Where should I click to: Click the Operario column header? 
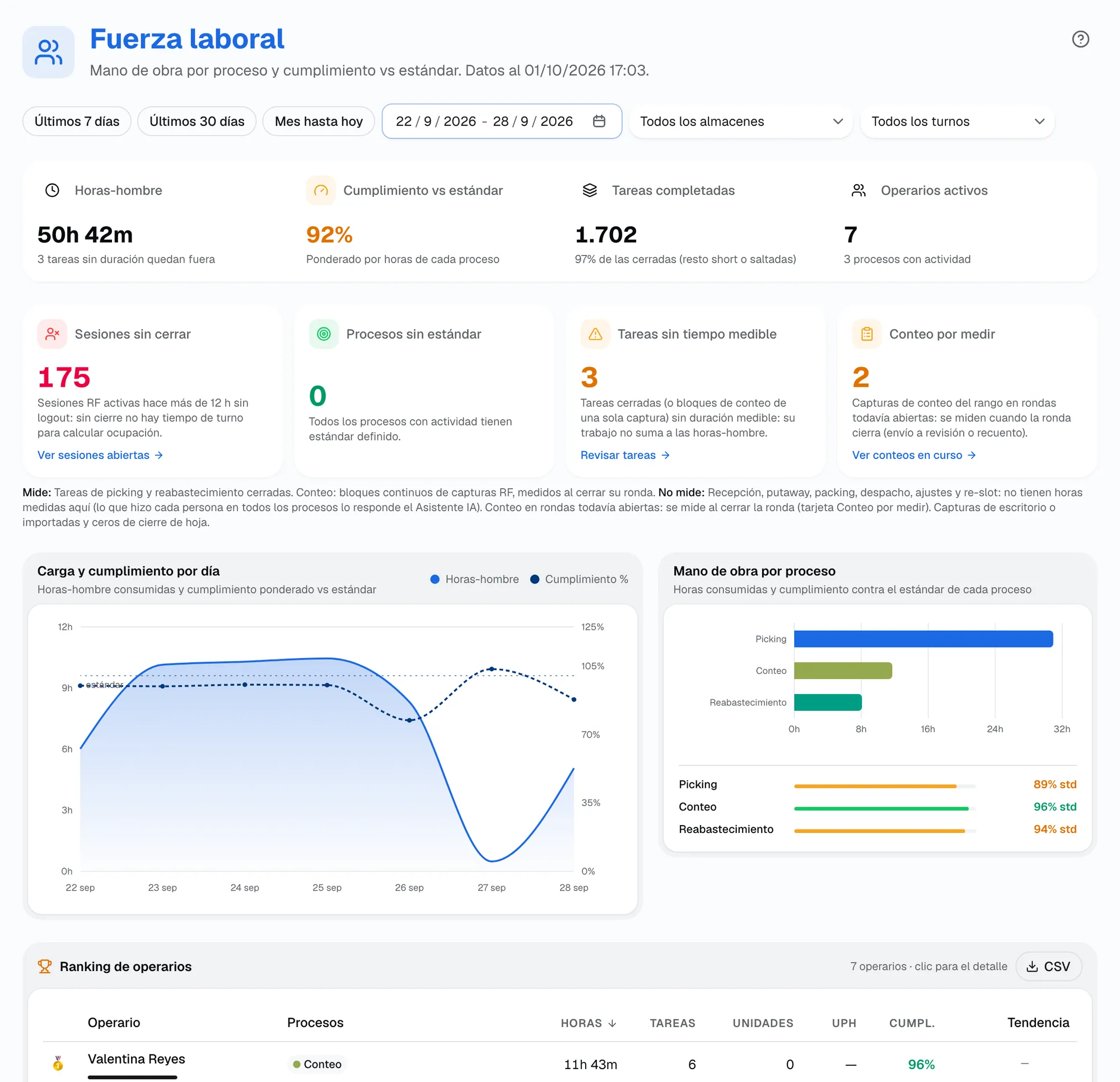click(114, 1023)
